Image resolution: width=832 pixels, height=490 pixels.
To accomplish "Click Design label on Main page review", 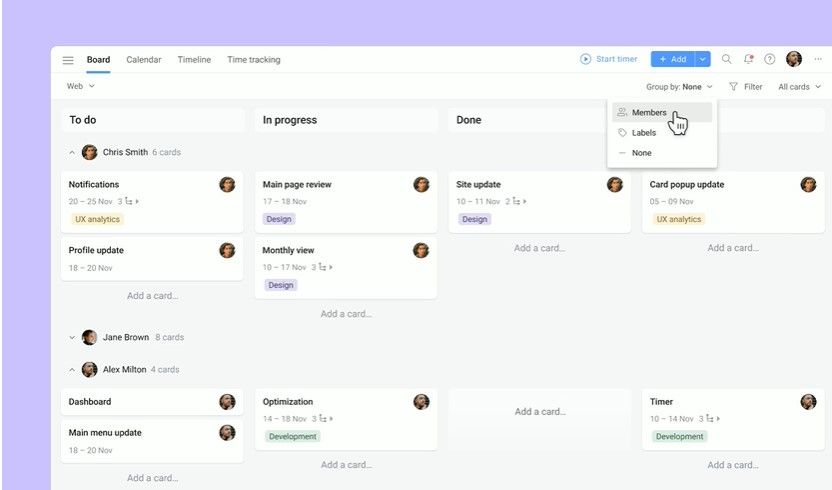I will [x=279, y=219].
